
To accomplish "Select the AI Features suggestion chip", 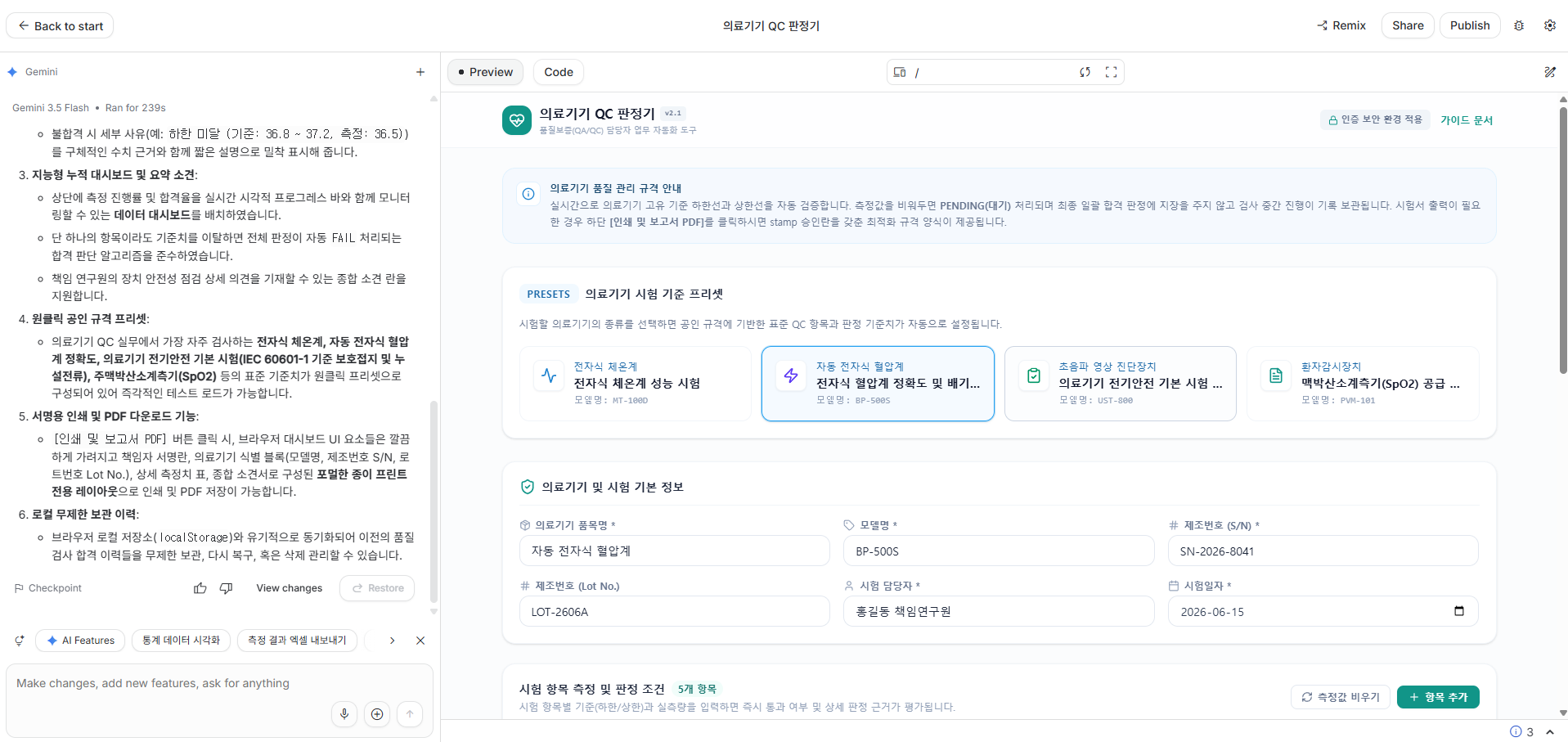I will pyautogui.click(x=80, y=641).
